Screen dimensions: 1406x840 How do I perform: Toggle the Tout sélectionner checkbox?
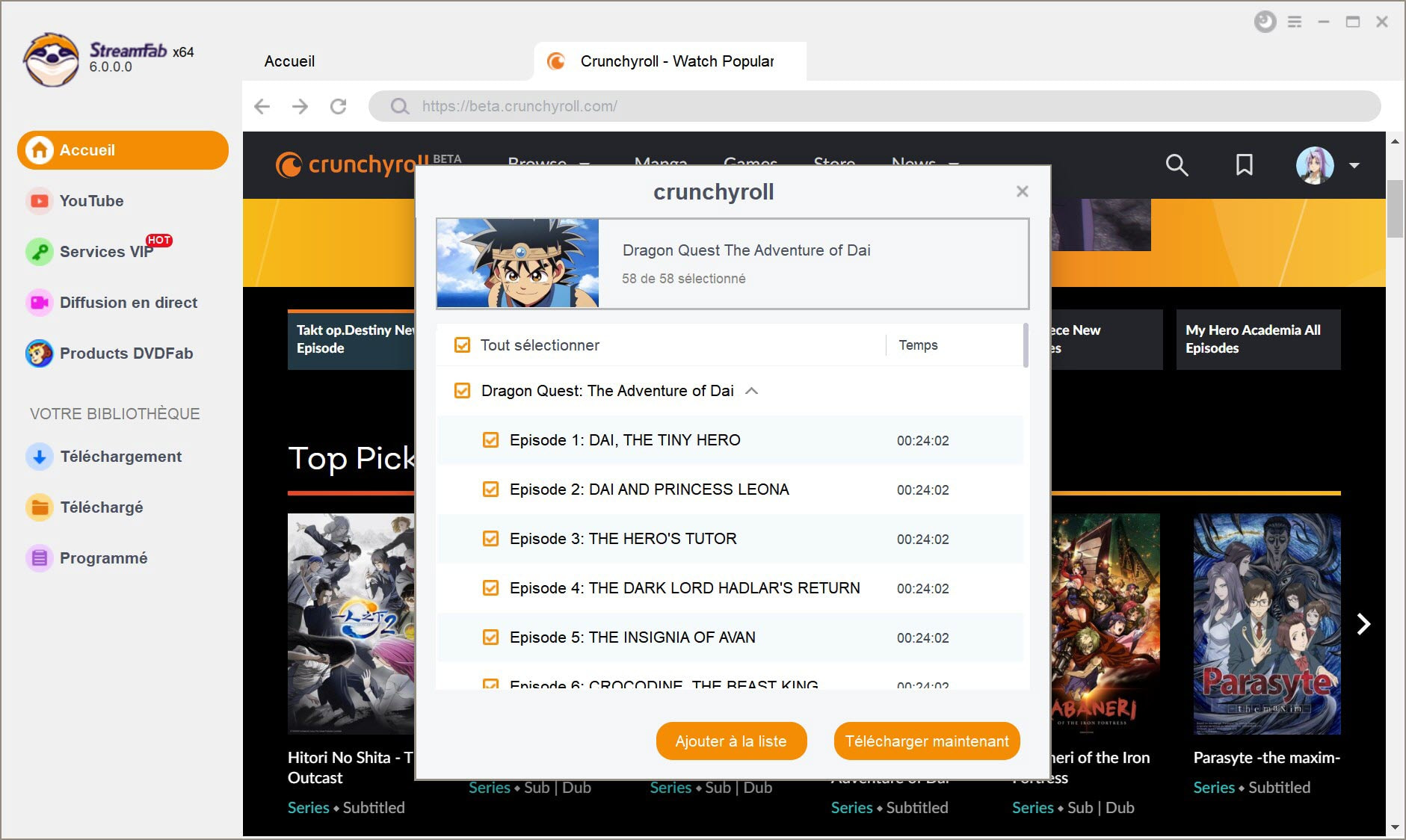click(x=462, y=345)
